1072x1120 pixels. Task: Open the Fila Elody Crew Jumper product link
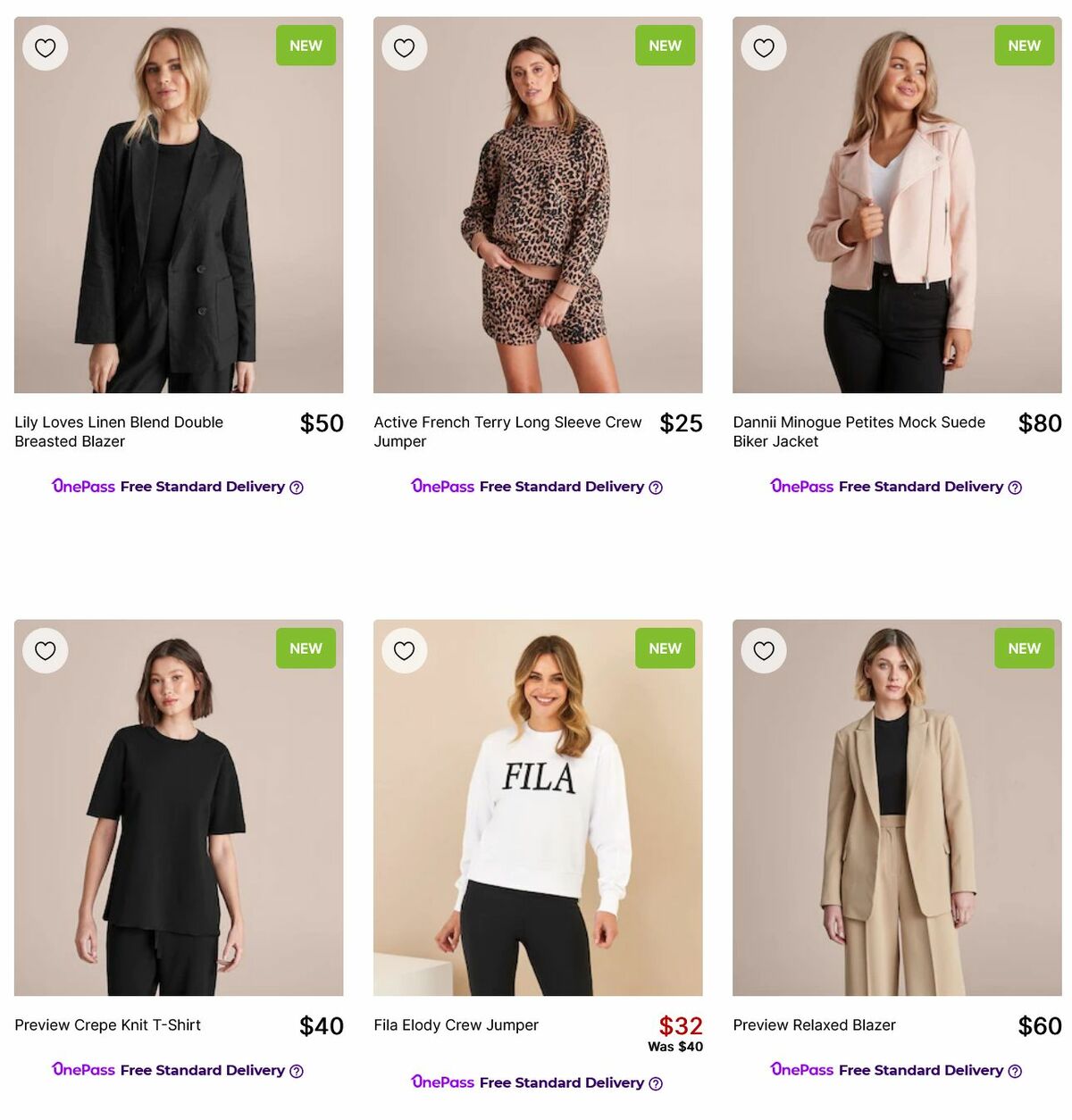point(455,1025)
